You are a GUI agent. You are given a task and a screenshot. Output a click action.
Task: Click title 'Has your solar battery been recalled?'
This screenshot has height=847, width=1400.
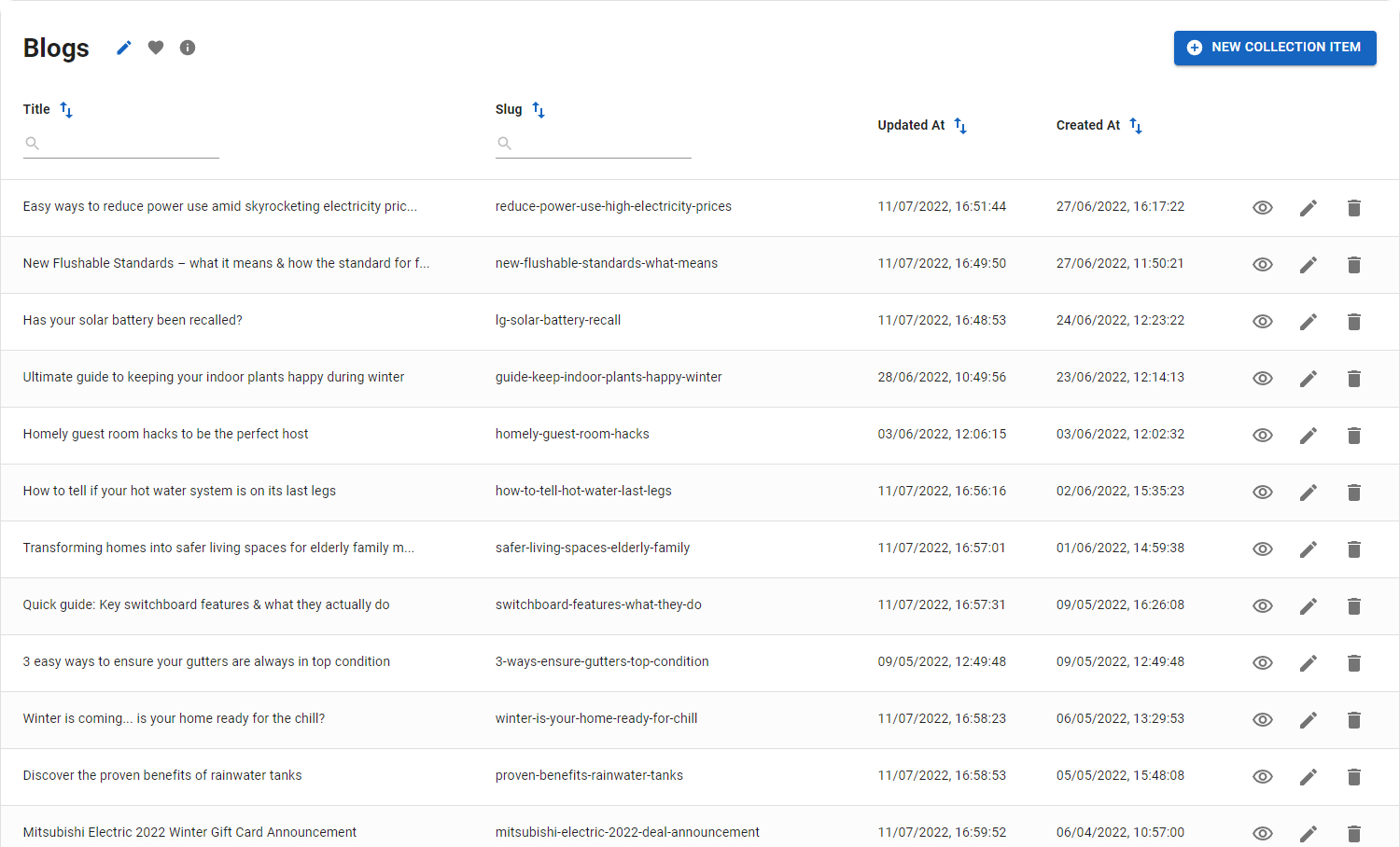click(x=133, y=320)
